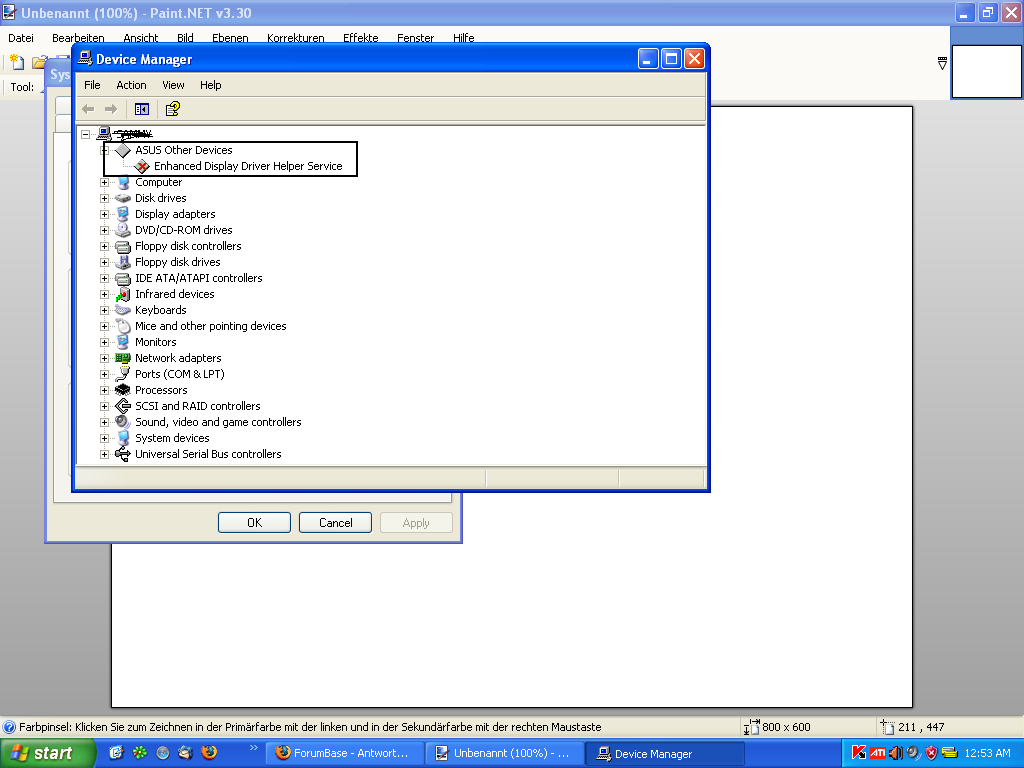1024x768 pixels.
Task: Select the Keyboards label
Action: click(161, 310)
